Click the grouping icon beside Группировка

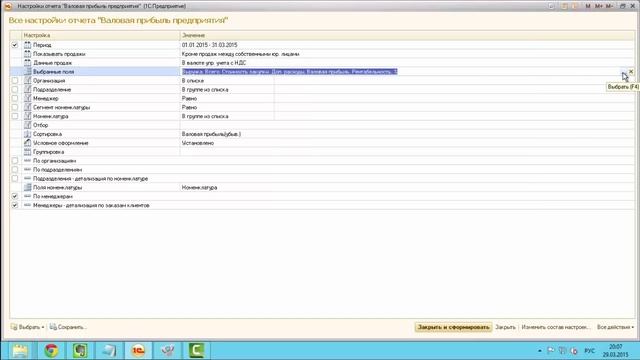(x=27, y=152)
